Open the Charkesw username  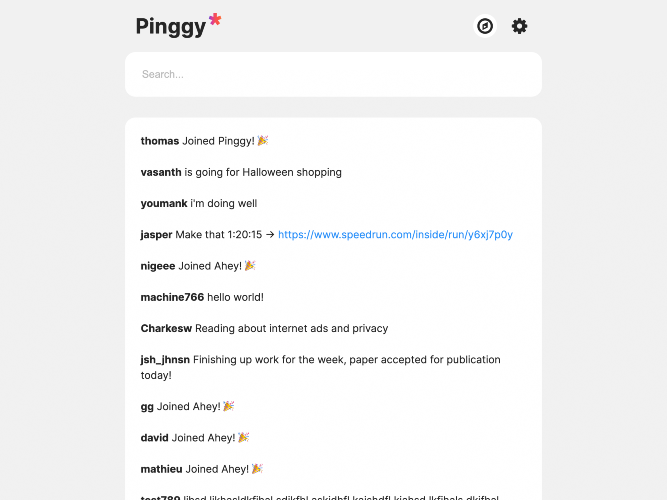click(x=166, y=329)
